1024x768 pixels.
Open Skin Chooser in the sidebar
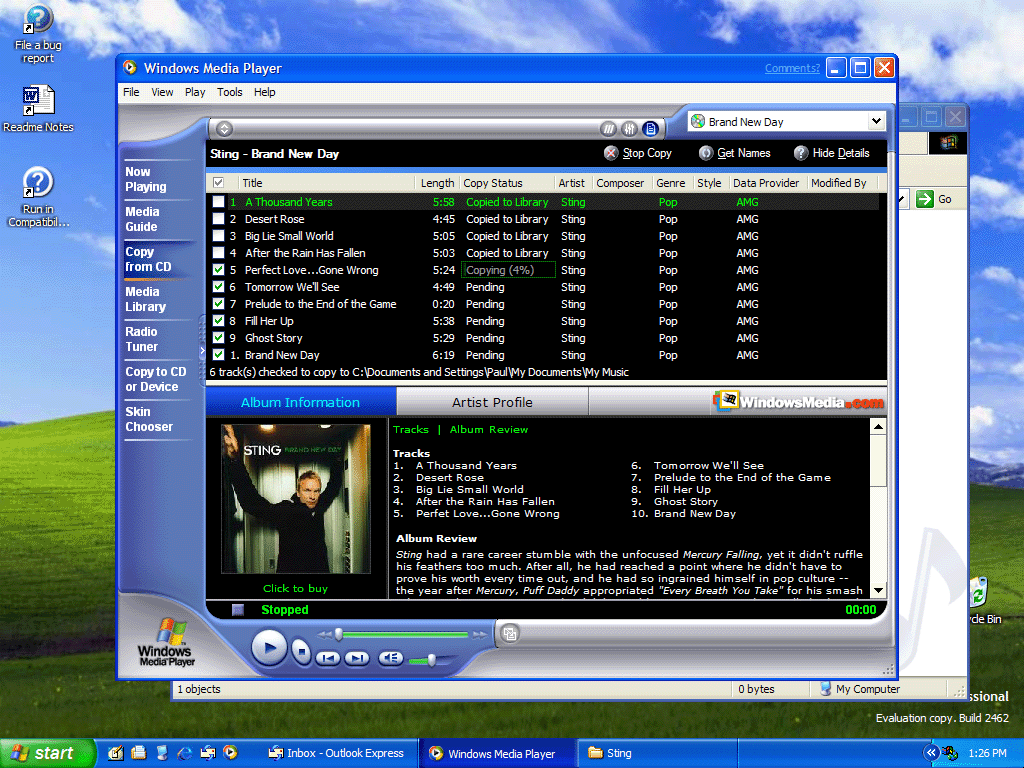[x=149, y=419]
